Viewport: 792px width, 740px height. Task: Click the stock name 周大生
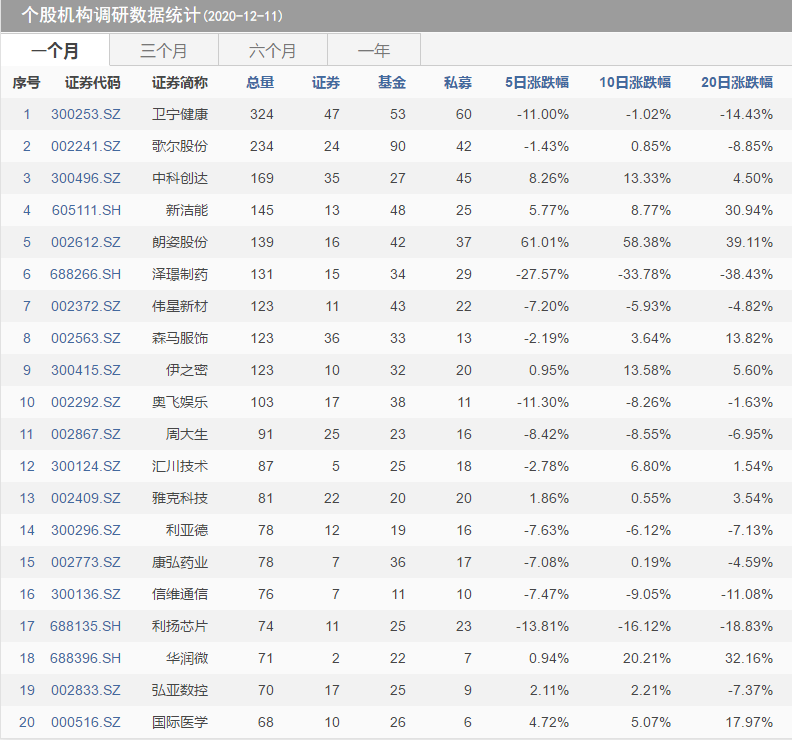pos(187,434)
